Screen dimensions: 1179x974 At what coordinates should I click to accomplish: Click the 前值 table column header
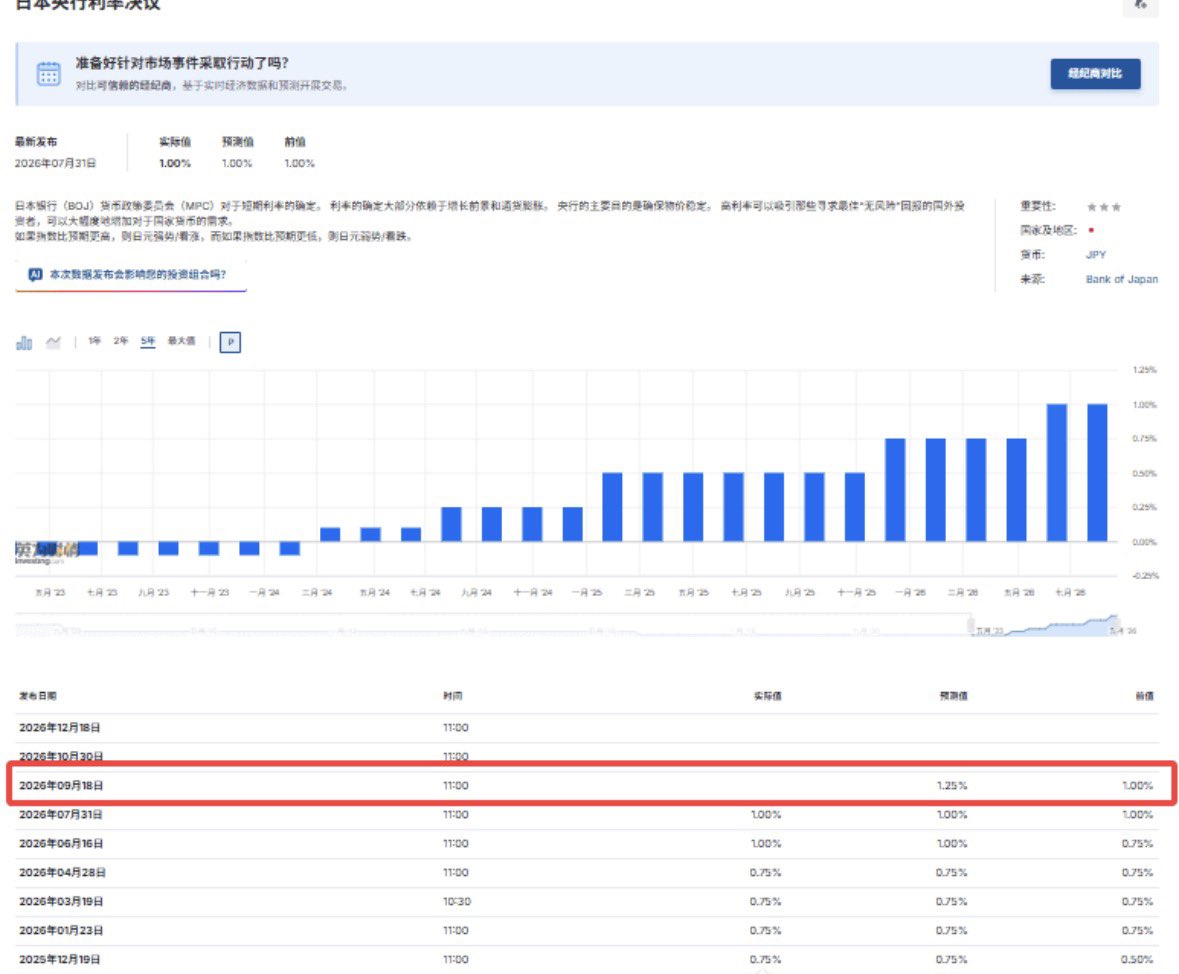coord(1144,696)
